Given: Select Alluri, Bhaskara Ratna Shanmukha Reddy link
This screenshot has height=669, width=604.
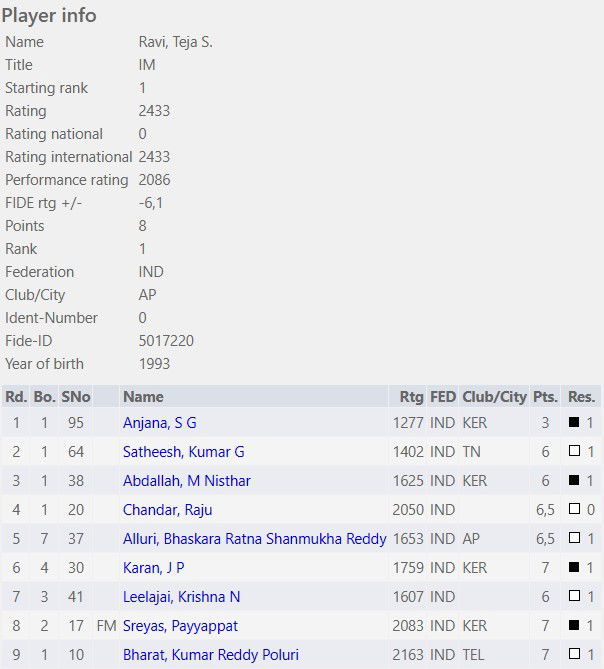Looking at the screenshot, I should [x=254, y=539].
